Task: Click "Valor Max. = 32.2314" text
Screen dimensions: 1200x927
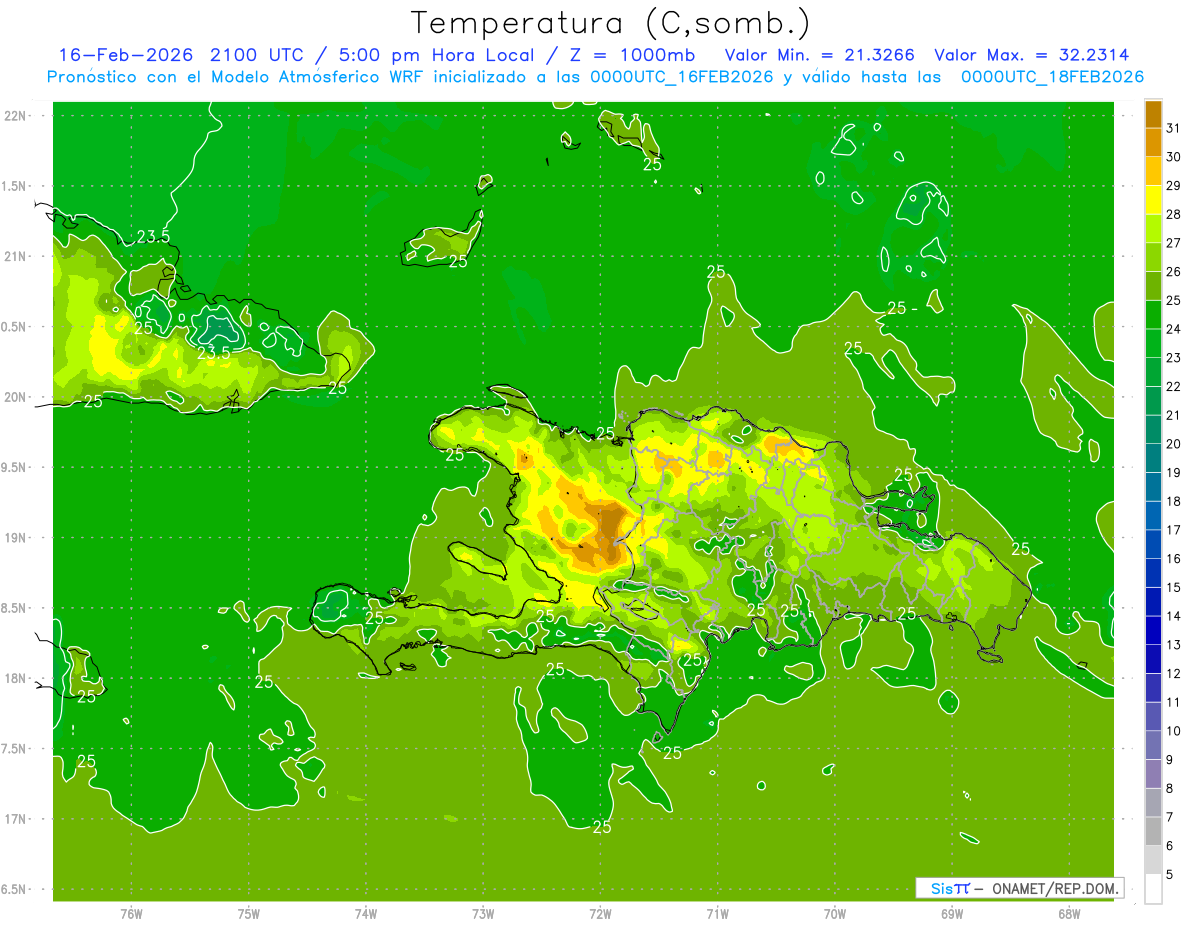Action: click(x=1032, y=54)
